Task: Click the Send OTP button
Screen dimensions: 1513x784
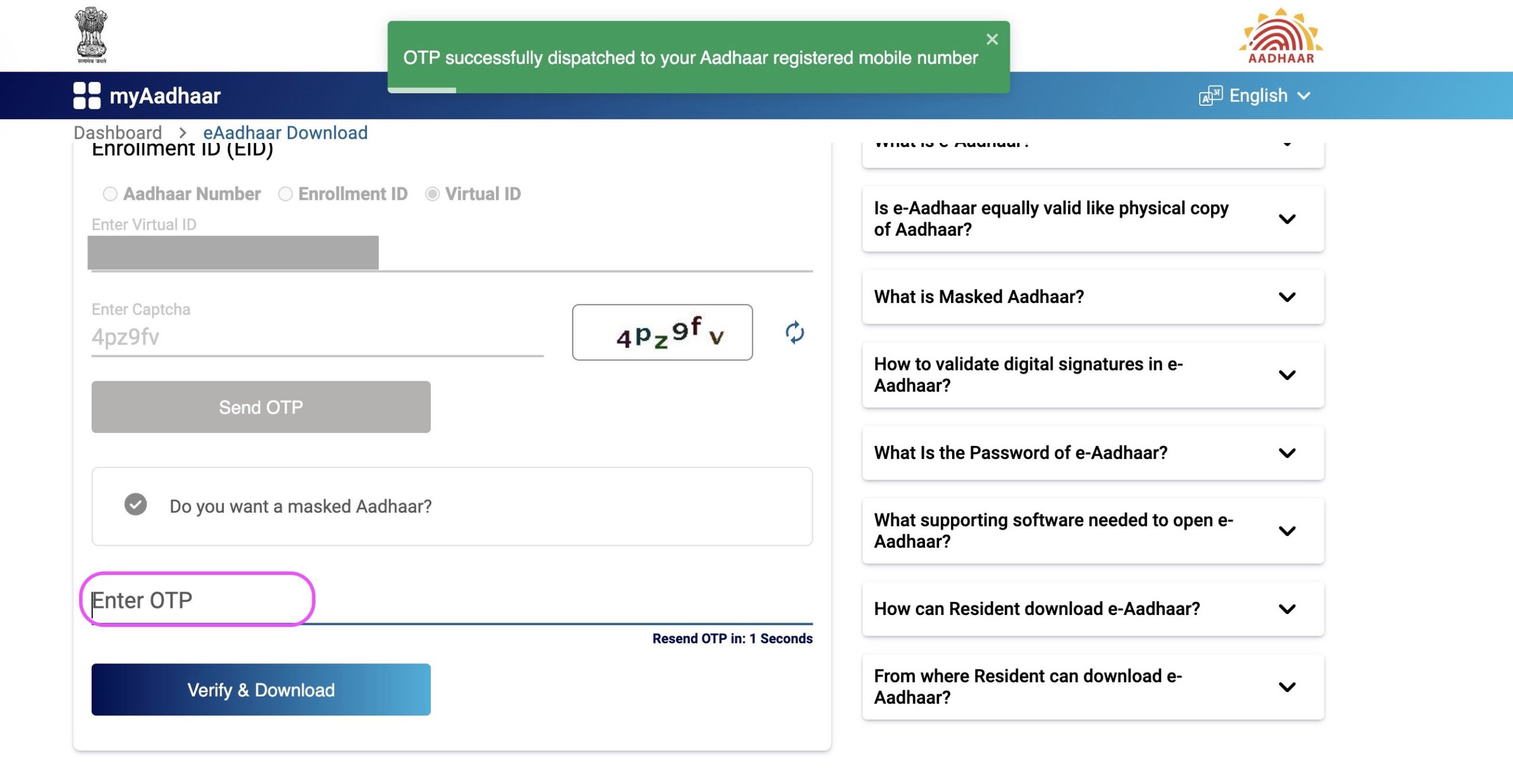Action: pyautogui.click(x=261, y=407)
